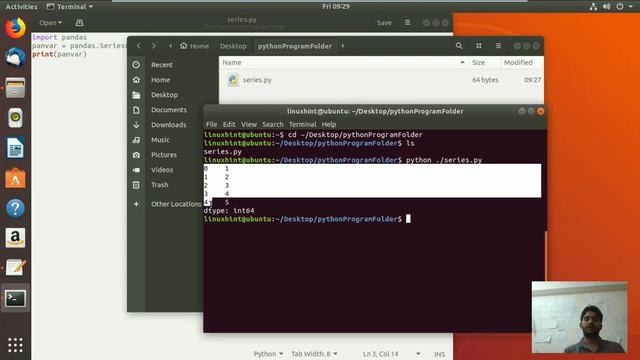Select Home in Files sidebar
The height and width of the screenshot is (360, 640).
160,80
